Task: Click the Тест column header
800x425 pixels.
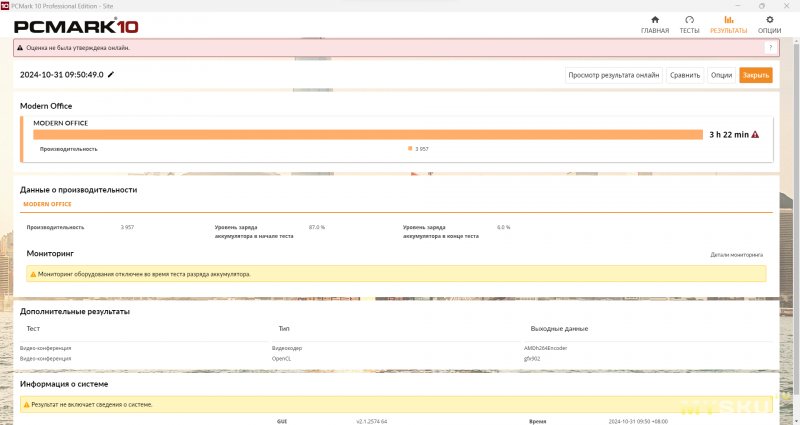Action: (33, 329)
